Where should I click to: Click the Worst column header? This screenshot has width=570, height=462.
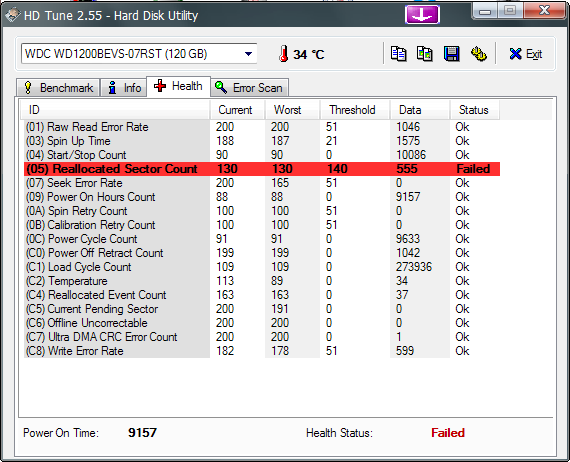(292, 110)
